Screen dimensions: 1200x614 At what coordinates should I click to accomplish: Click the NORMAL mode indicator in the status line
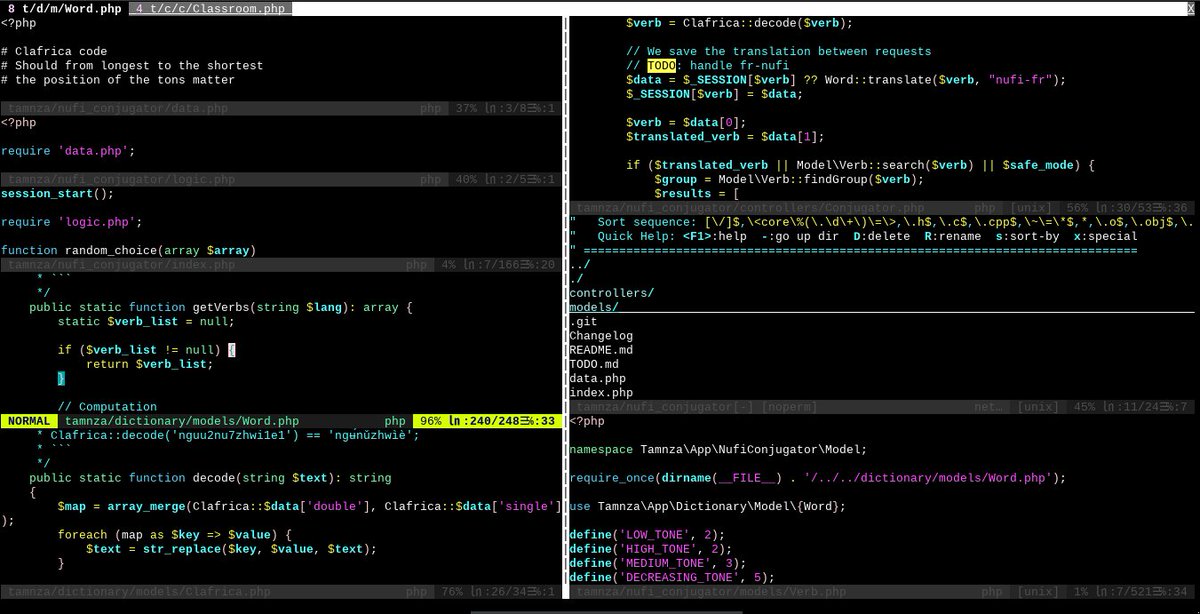(29, 421)
